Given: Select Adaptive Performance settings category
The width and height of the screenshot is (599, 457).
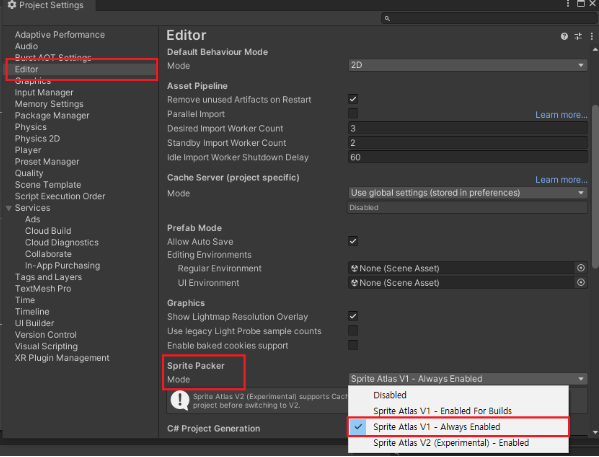Looking at the screenshot, I should [60, 35].
